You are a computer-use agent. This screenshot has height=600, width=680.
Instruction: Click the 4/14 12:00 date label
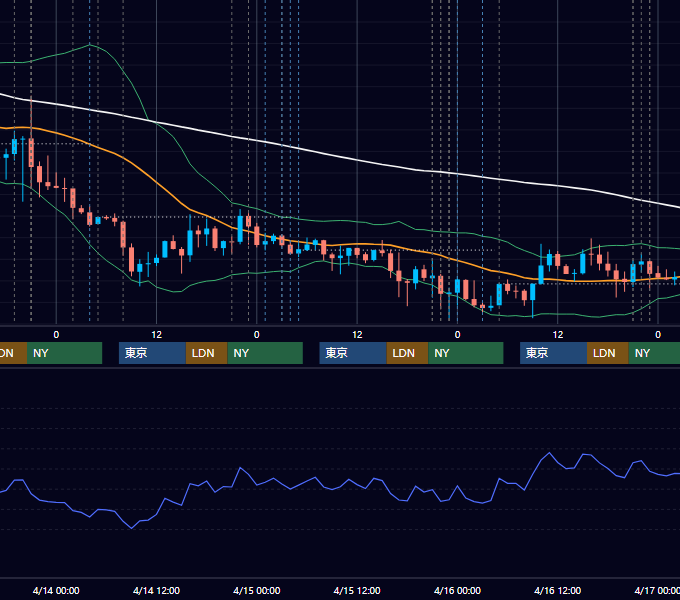(156, 590)
